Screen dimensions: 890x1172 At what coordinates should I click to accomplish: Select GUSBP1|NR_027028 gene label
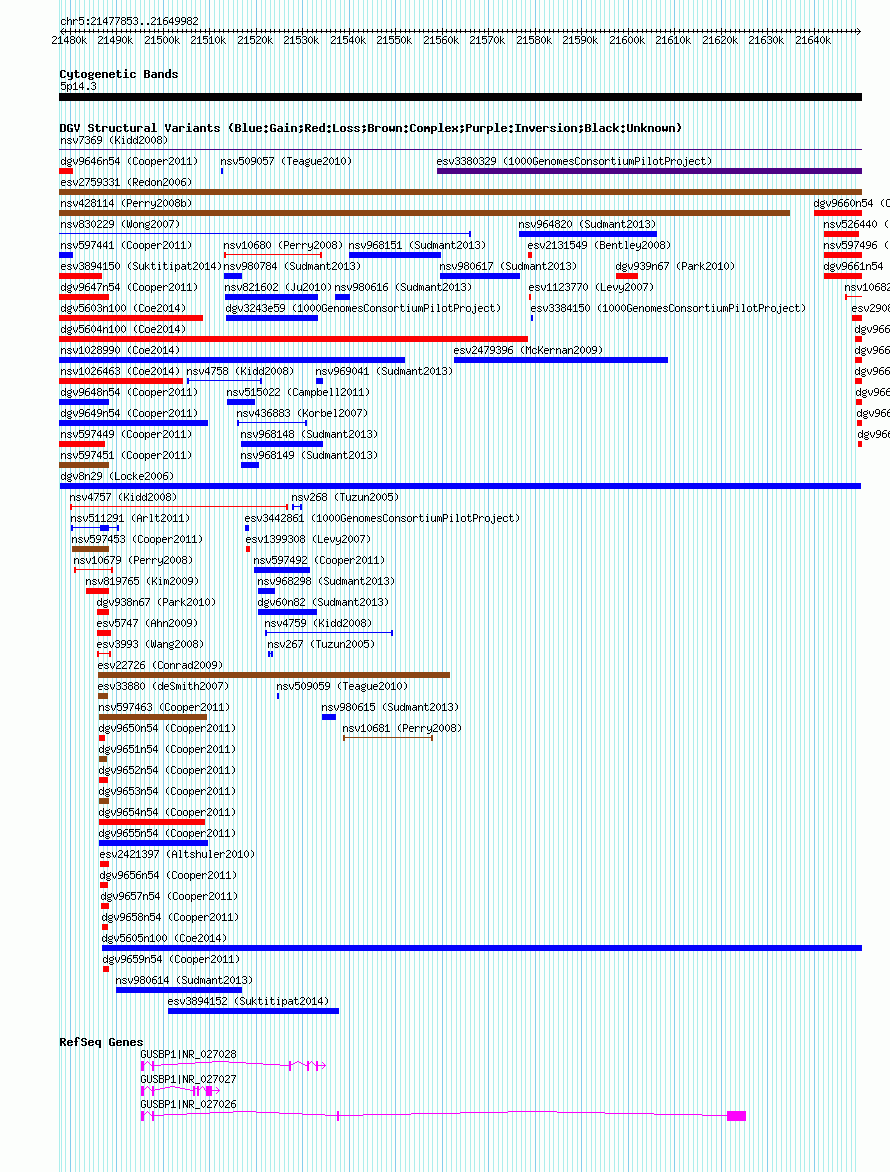[188, 1054]
